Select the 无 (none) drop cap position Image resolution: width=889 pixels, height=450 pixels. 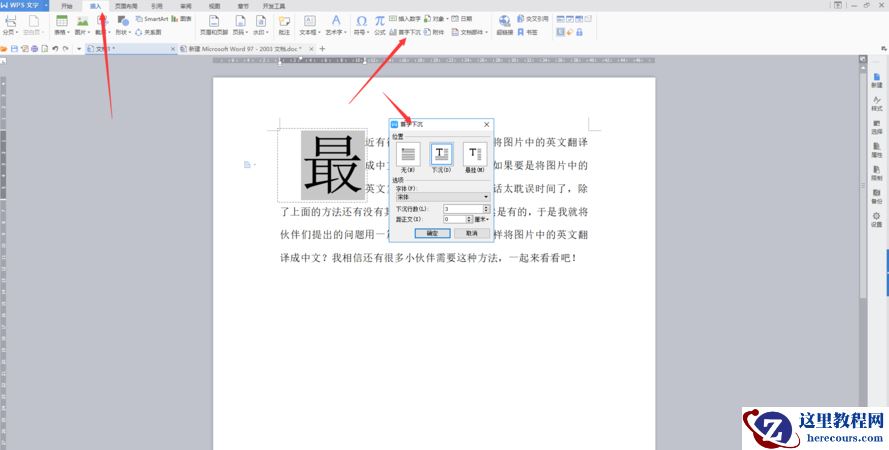pyautogui.click(x=407, y=156)
